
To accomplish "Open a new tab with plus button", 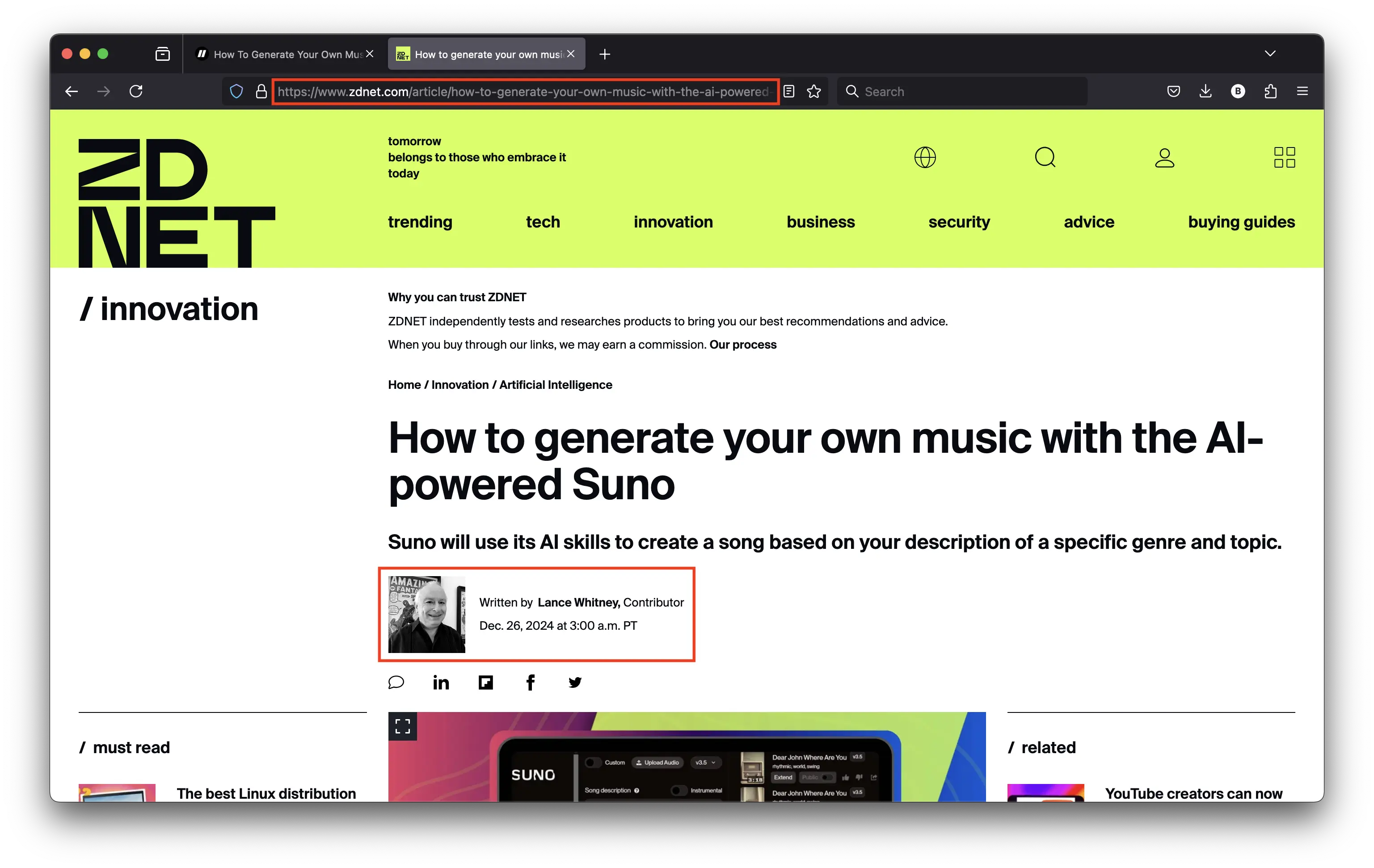I will 605,54.
